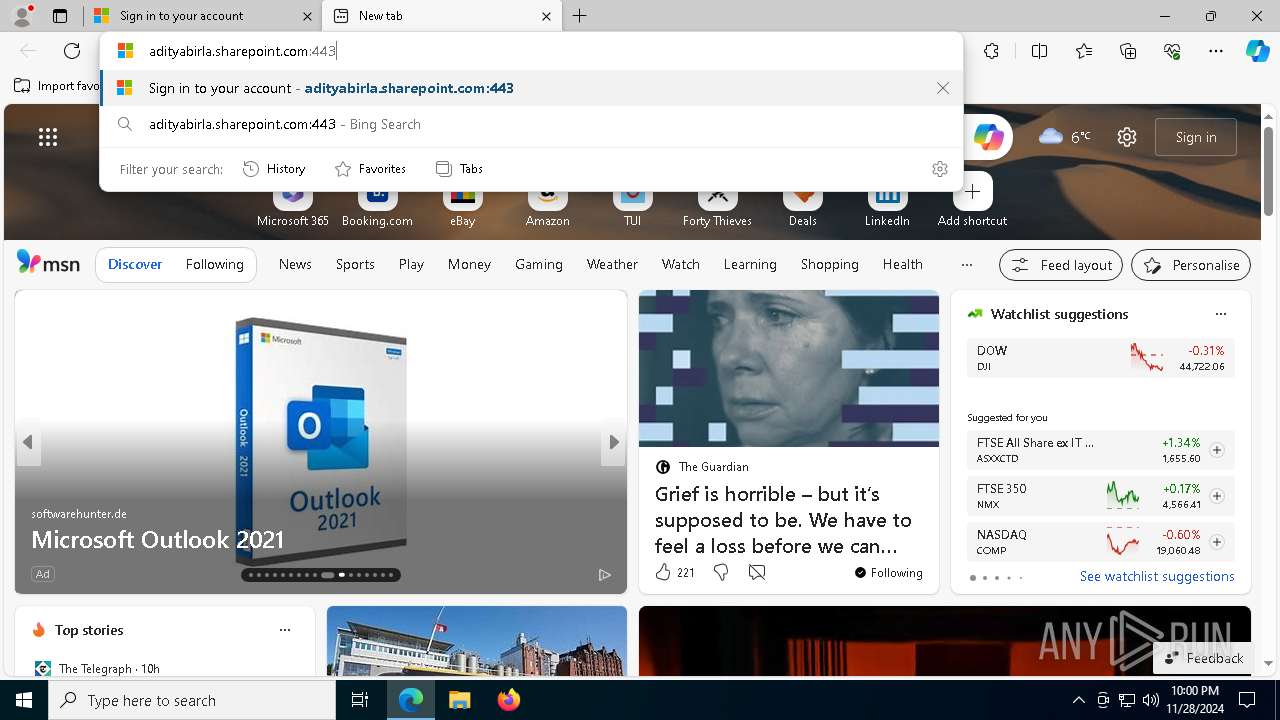1280x720 pixels.
Task: Open the LinkedIn shortcut
Action: point(887,206)
